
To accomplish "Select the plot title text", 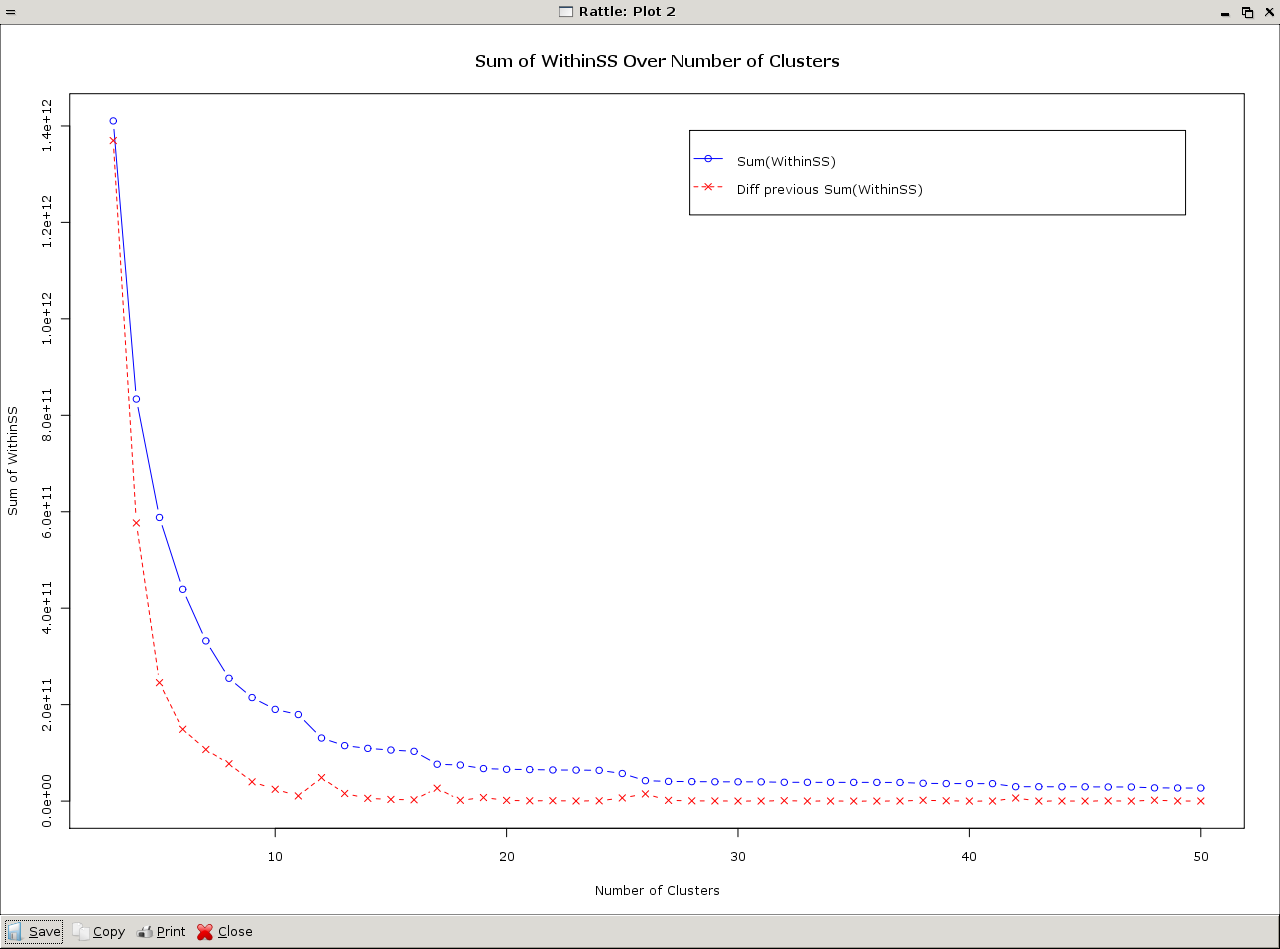I will tap(657, 61).
